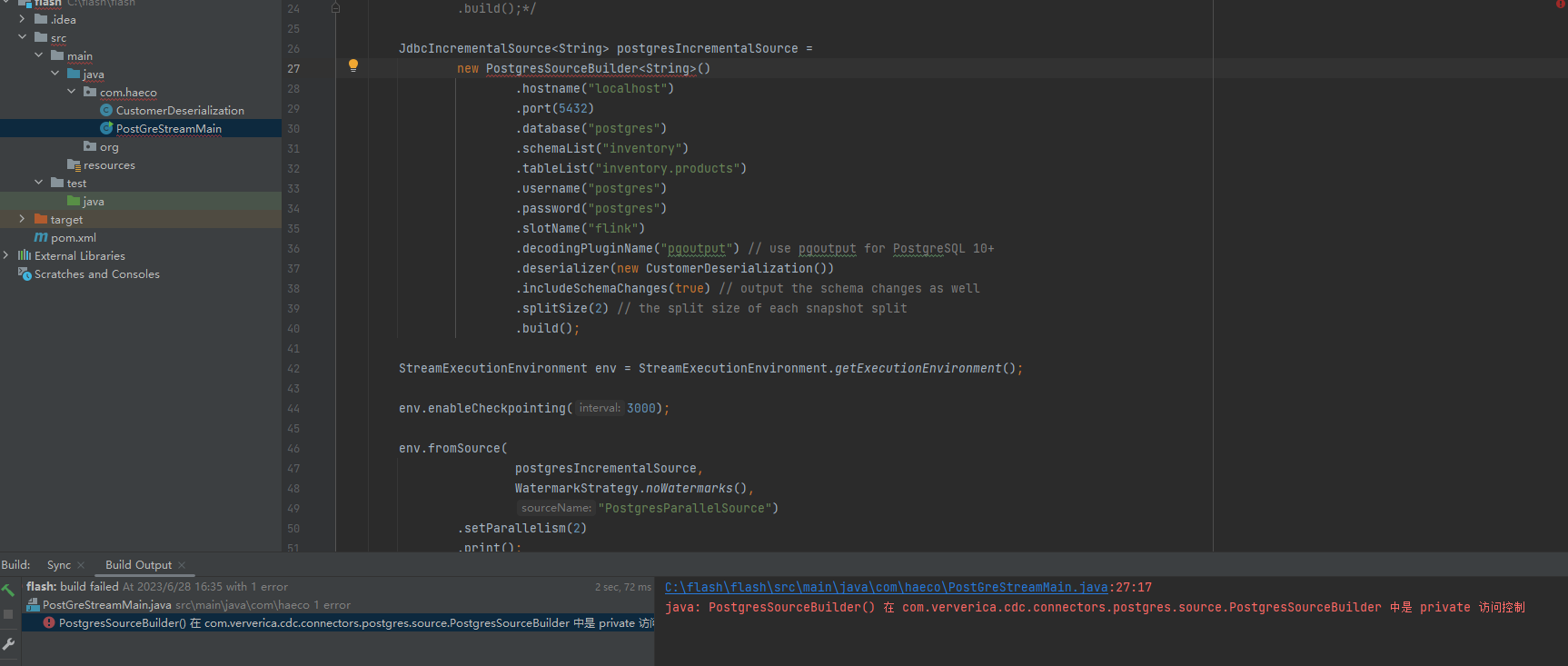Click the green test java folder icon
The width and height of the screenshot is (1568, 666).
pos(74,201)
